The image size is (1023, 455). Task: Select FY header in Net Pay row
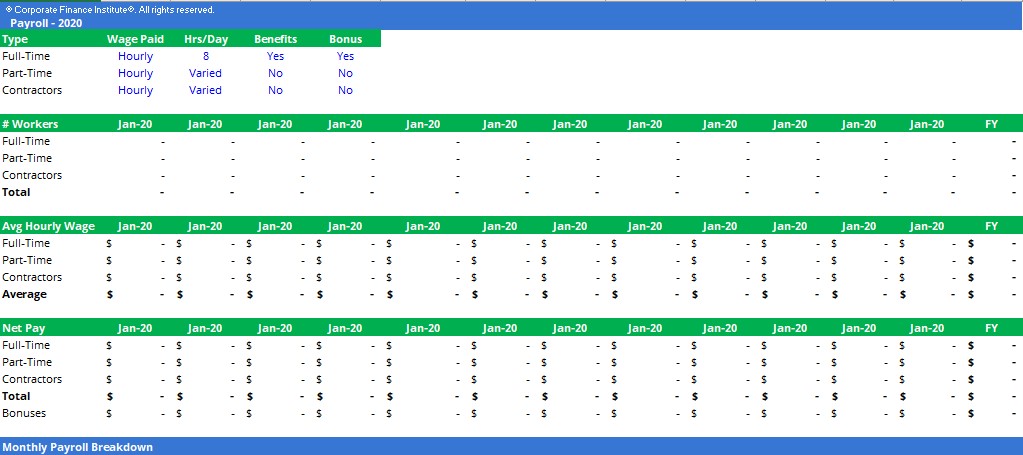point(991,328)
